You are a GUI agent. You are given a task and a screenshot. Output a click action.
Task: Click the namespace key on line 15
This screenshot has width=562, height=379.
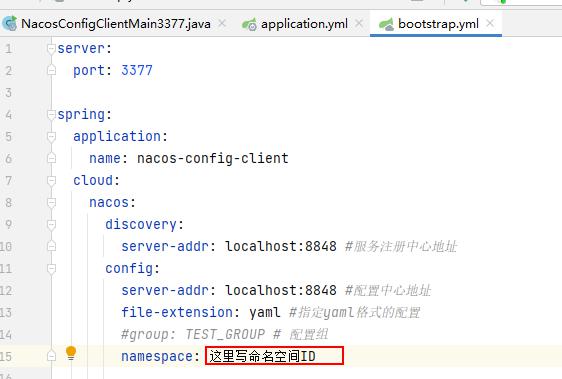click(x=157, y=356)
